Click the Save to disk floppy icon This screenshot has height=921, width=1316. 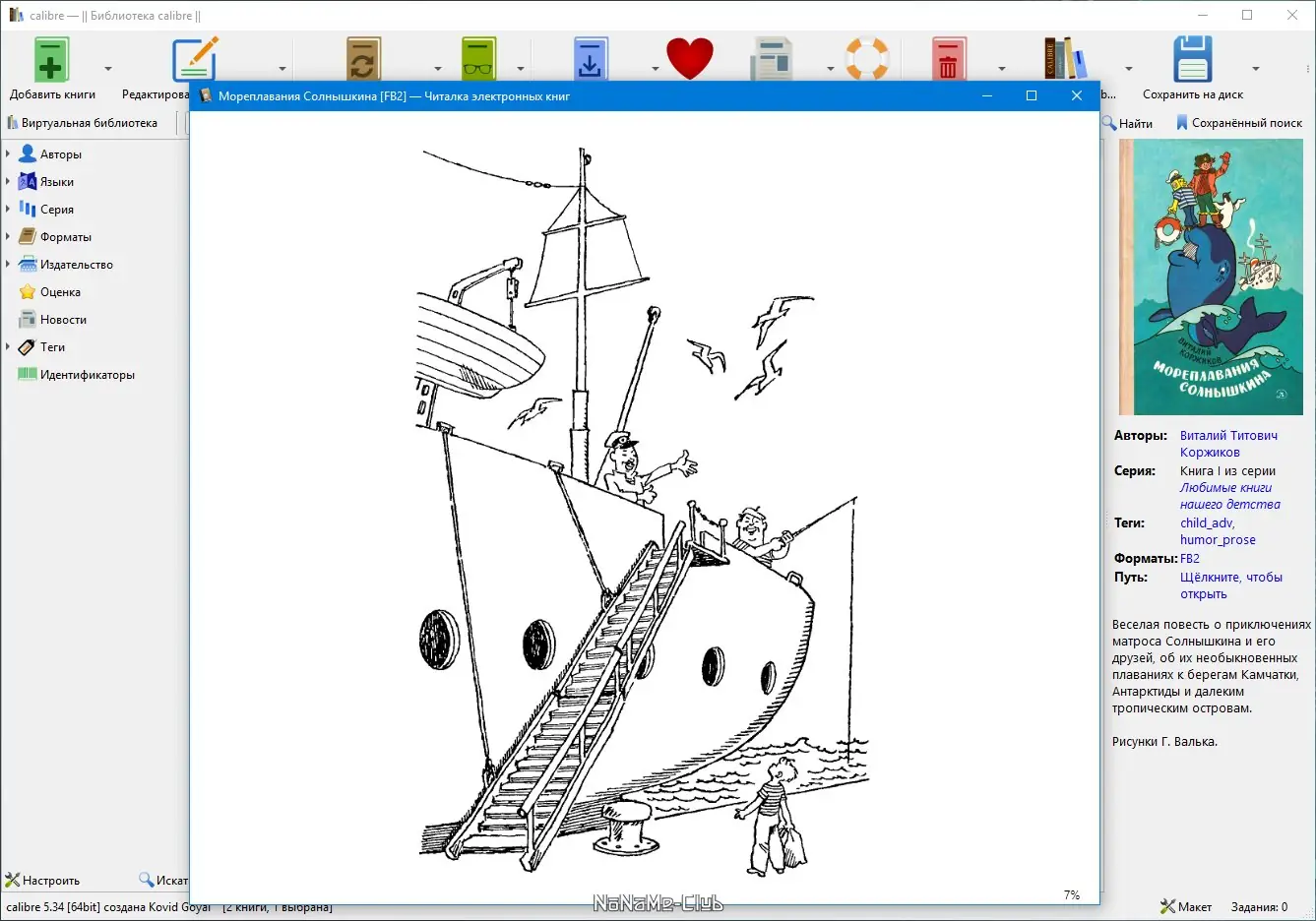pyautogui.click(x=1192, y=59)
